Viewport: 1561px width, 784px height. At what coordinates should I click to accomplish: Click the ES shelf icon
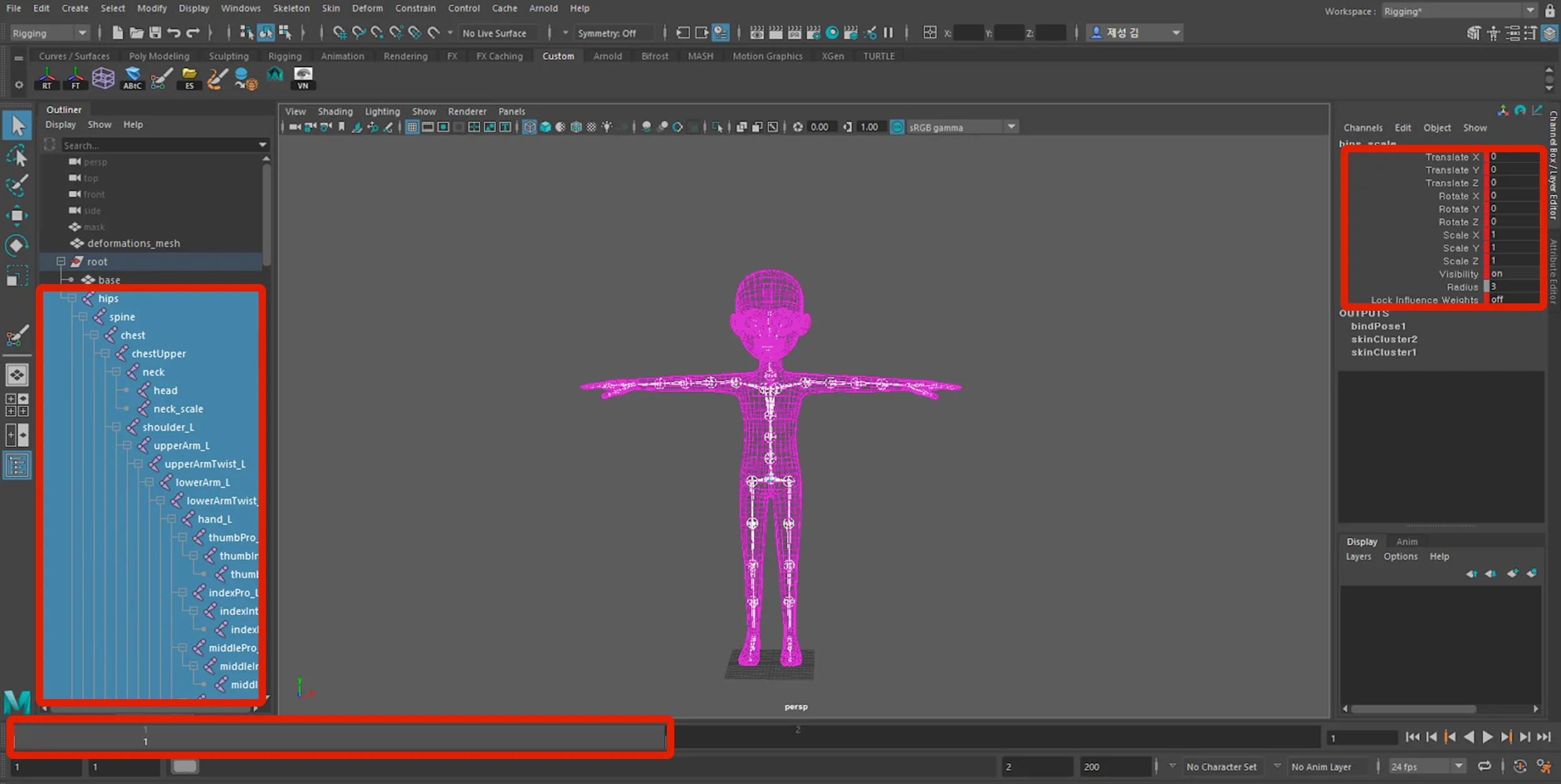(189, 79)
